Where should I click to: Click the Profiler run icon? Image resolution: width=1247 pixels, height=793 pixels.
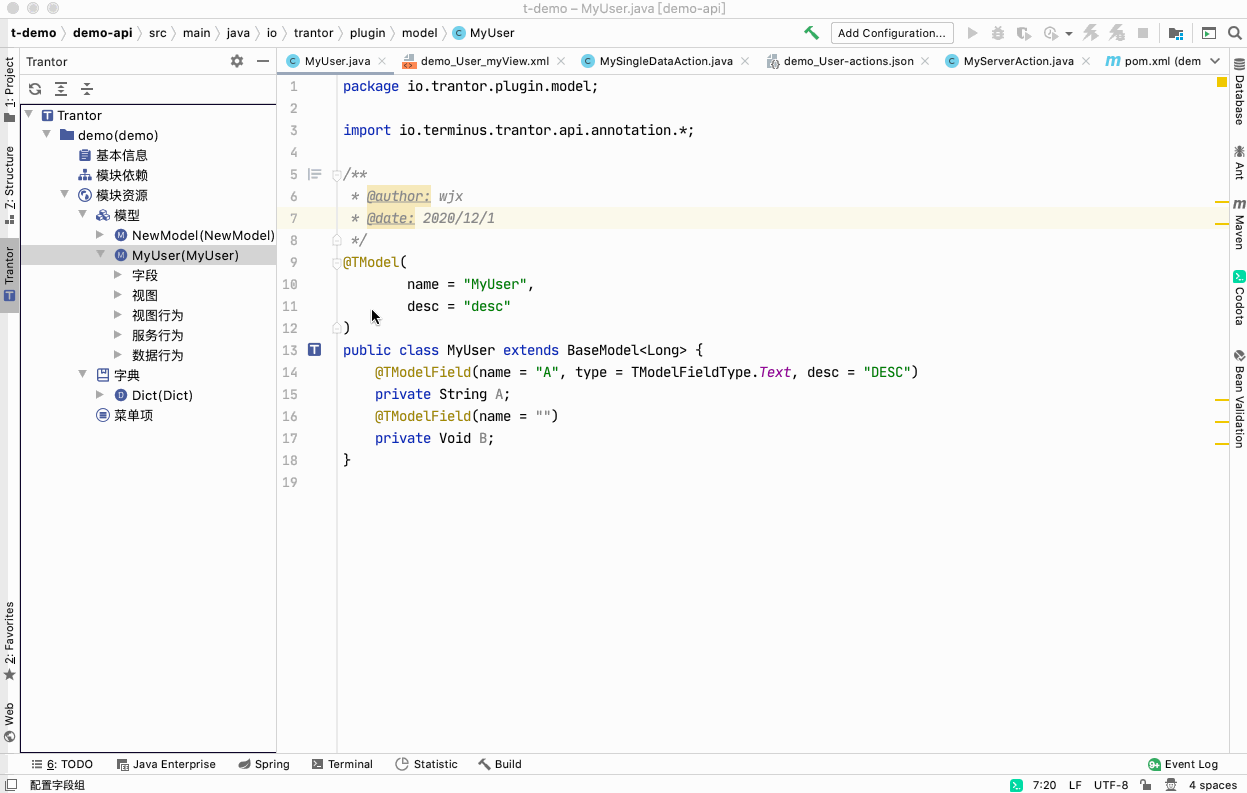(x=1050, y=33)
